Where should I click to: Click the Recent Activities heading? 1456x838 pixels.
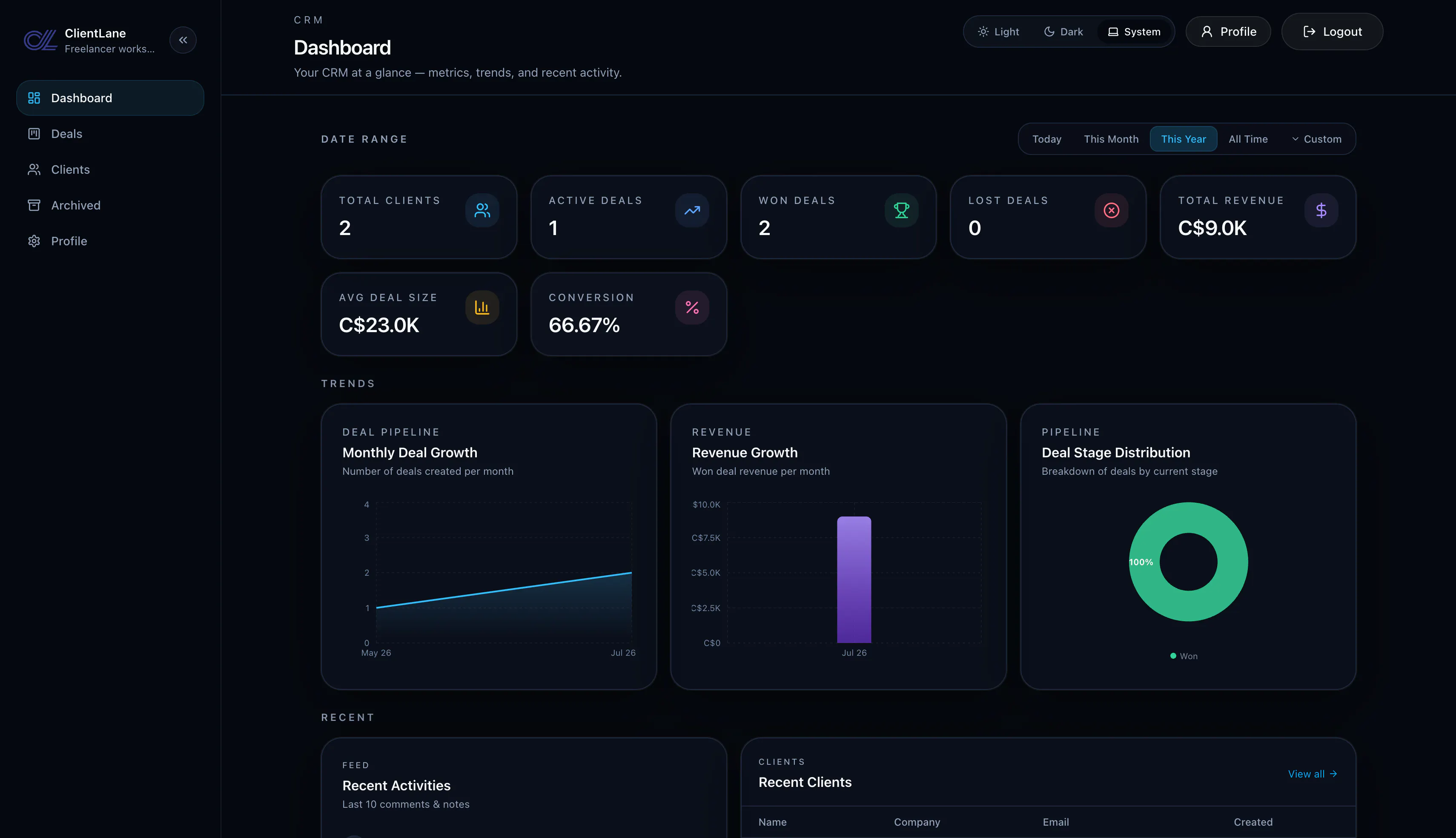point(396,786)
